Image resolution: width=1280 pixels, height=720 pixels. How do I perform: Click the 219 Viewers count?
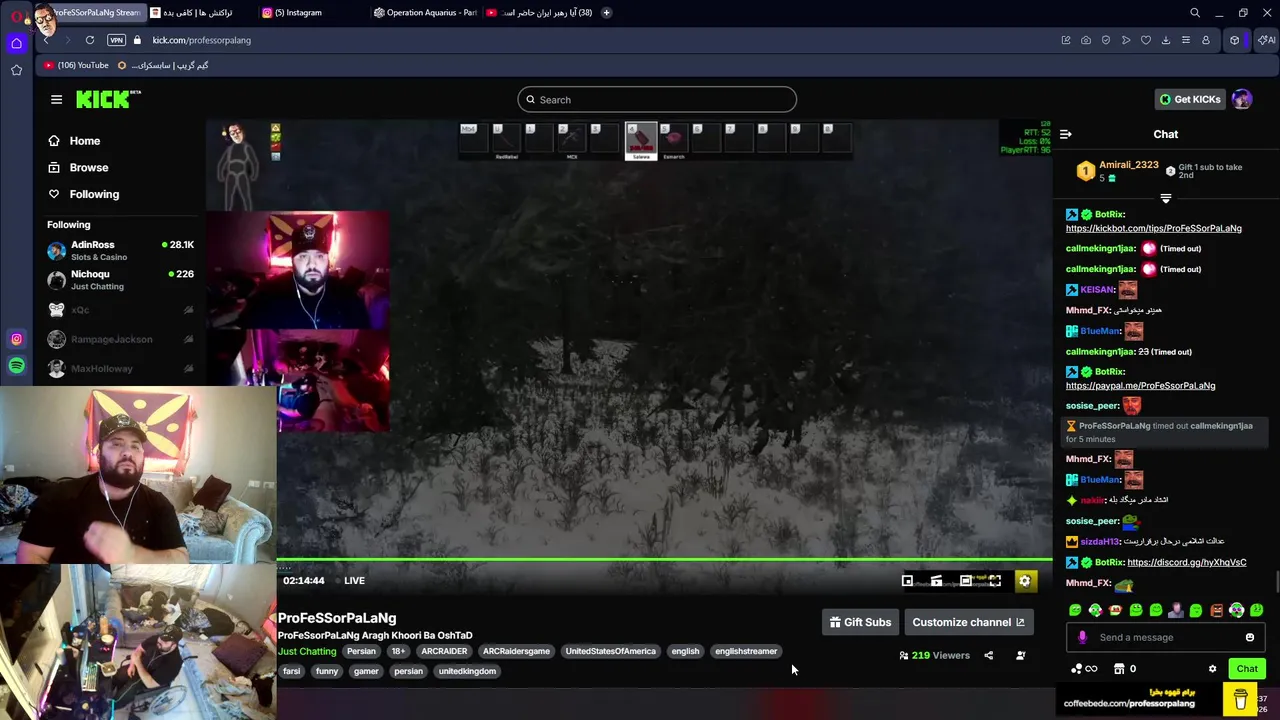[934, 656]
